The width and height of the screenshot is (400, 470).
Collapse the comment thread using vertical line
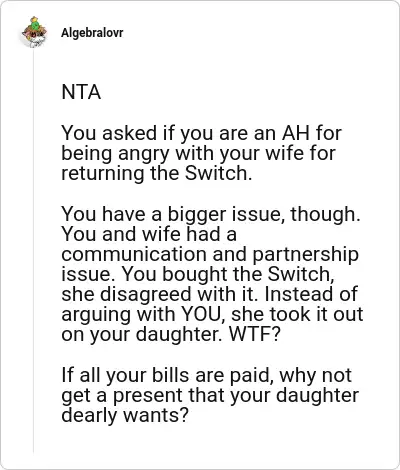[33, 250]
